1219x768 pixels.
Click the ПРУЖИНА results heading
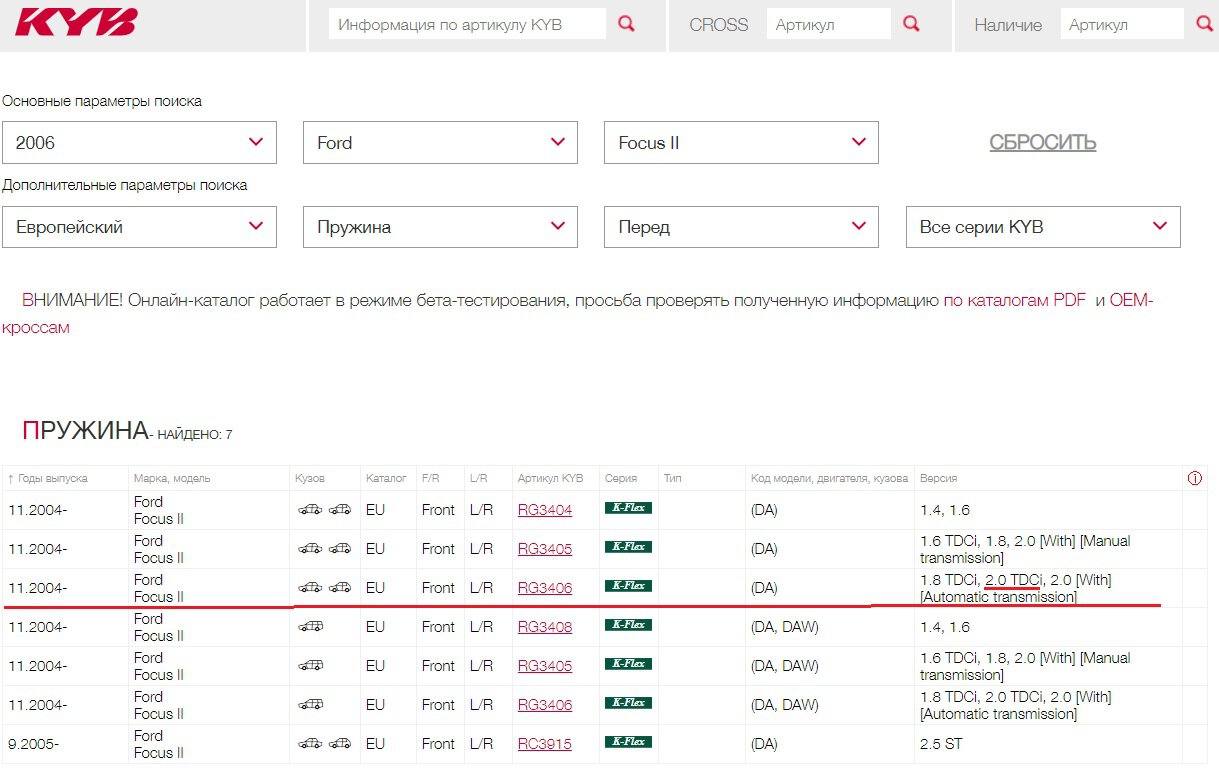pos(84,431)
